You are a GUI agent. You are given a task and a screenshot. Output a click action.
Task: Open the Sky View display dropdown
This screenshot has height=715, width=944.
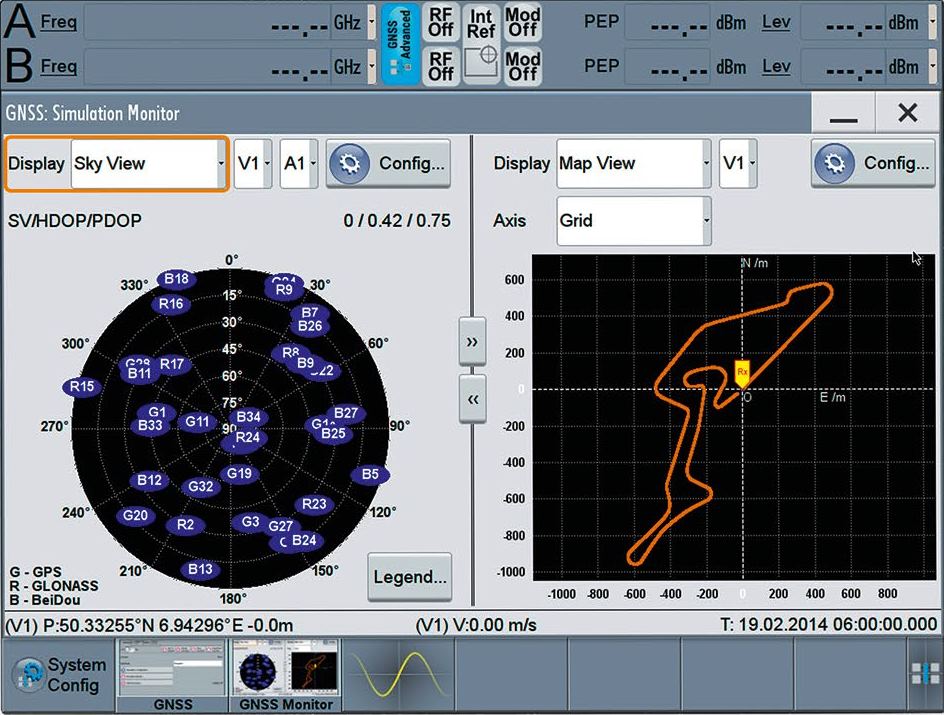point(148,164)
